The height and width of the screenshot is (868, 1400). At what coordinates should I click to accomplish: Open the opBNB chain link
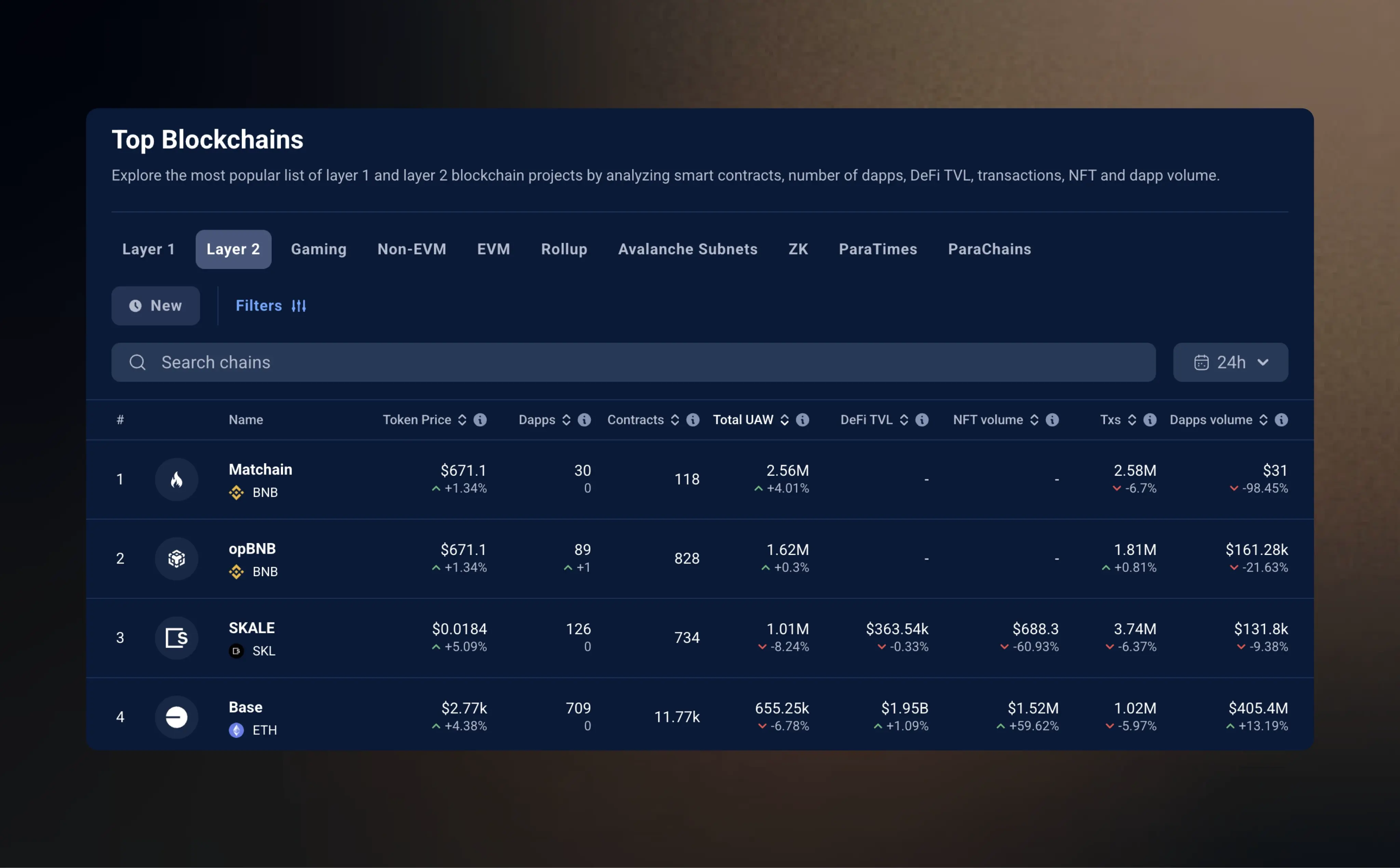coord(252,549)
